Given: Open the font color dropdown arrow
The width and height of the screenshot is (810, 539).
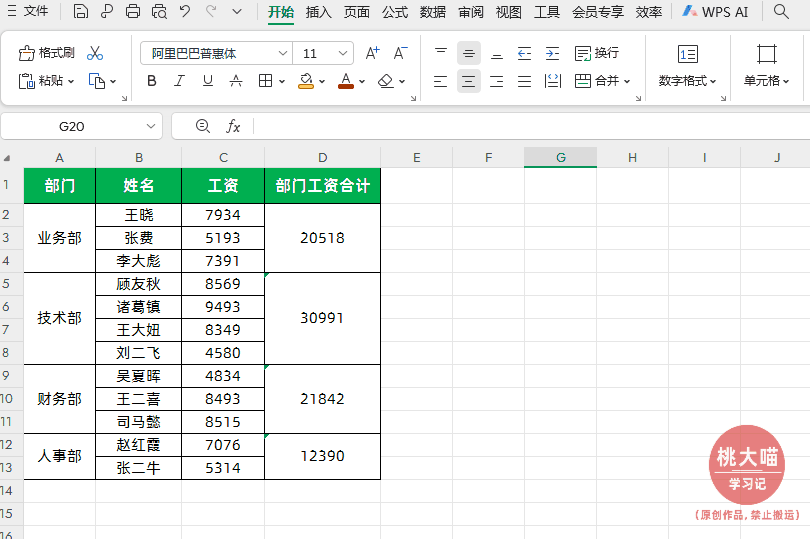Looking at the screenshot, I should [x=362, y=82].
